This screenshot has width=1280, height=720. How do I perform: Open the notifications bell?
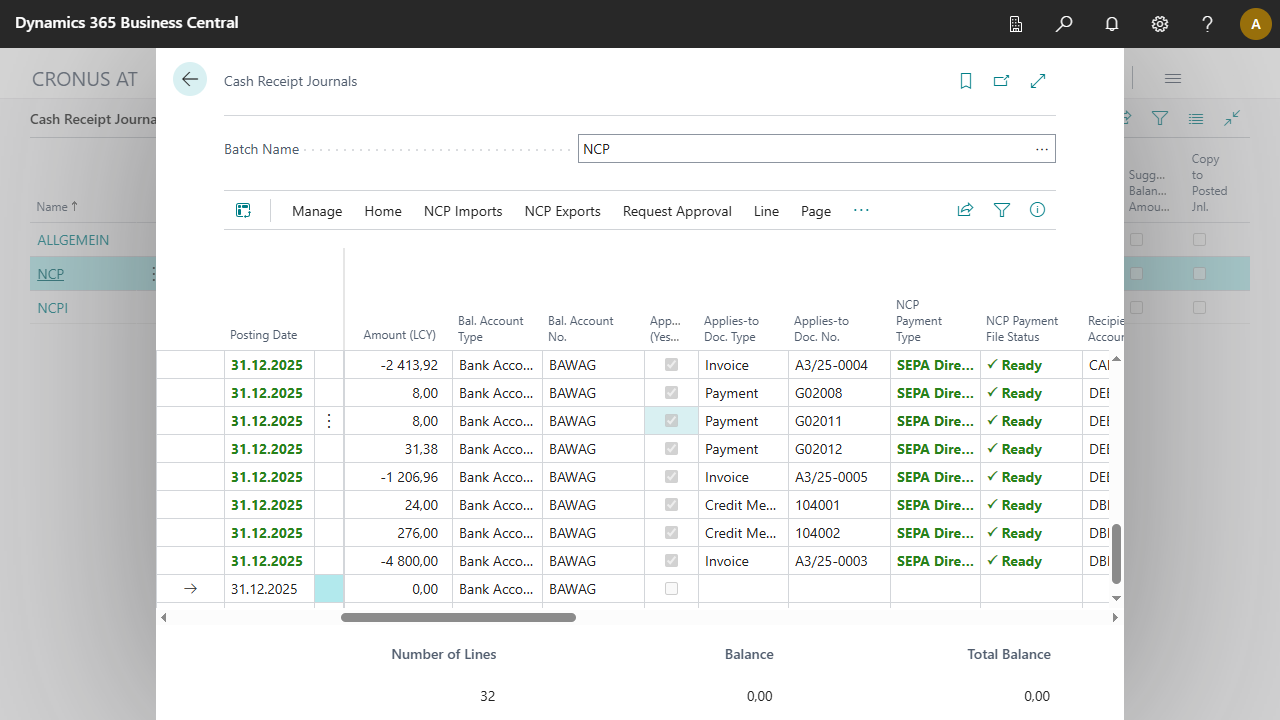point(1112,24)
